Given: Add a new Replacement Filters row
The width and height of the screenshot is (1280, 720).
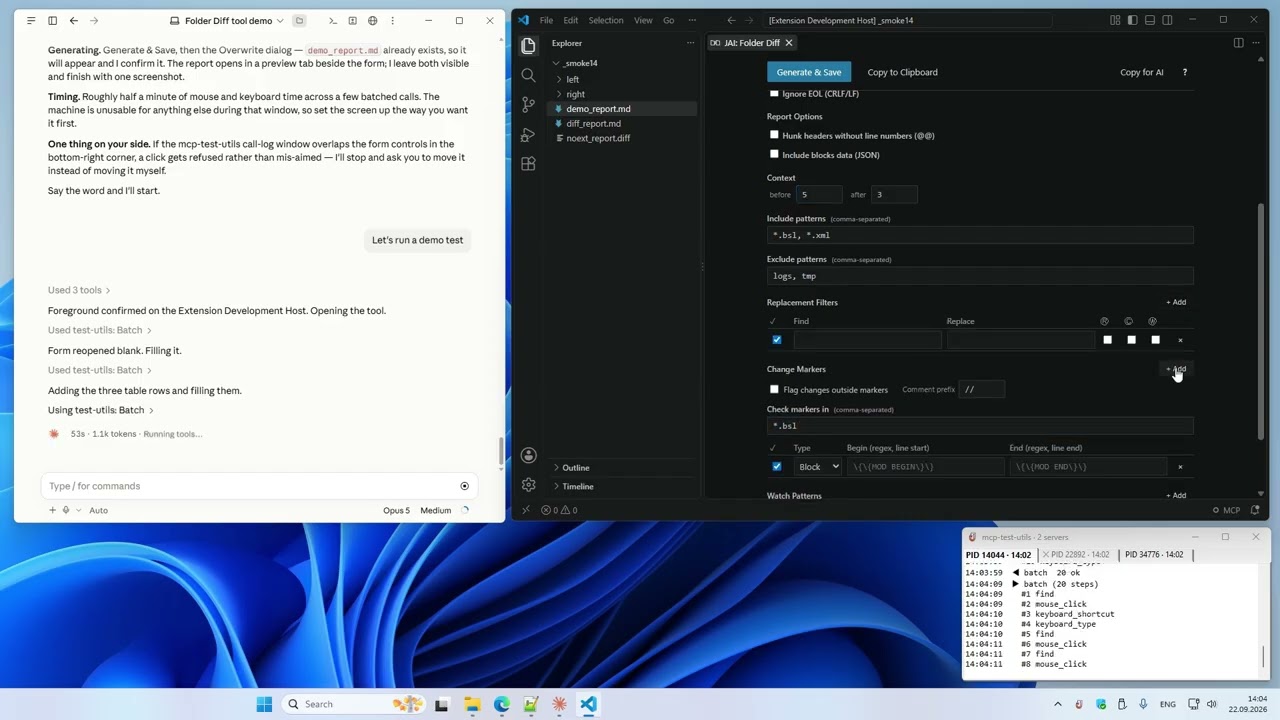Looking at the screenshot, I should pos(1176,302).
